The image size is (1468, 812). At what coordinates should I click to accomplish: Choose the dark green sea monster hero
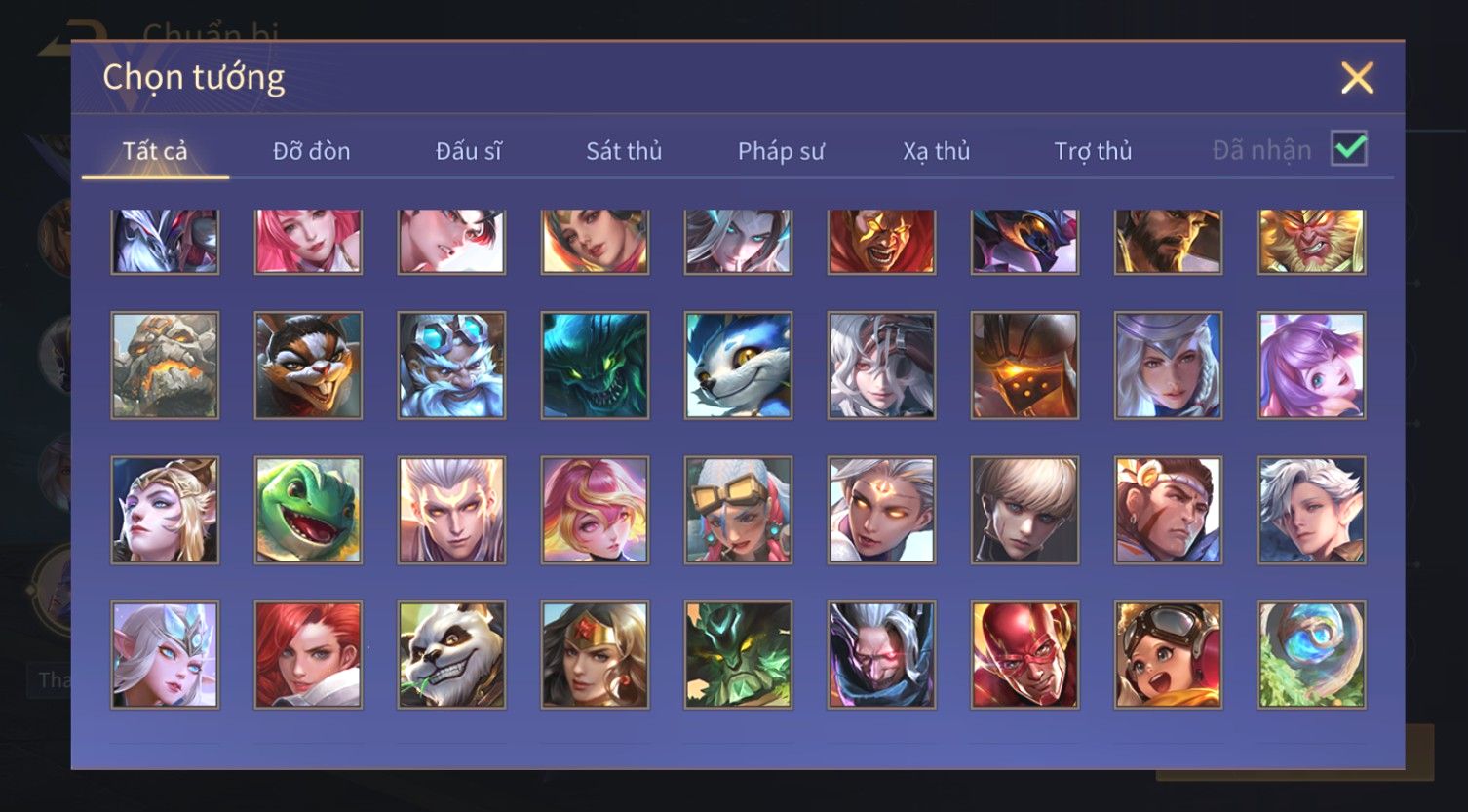(x=595, y=366)
